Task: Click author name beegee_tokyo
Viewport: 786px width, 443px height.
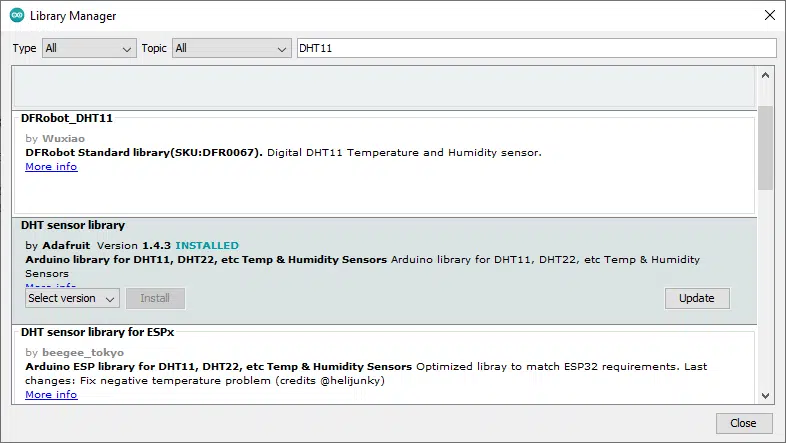Action: [83, 353]
